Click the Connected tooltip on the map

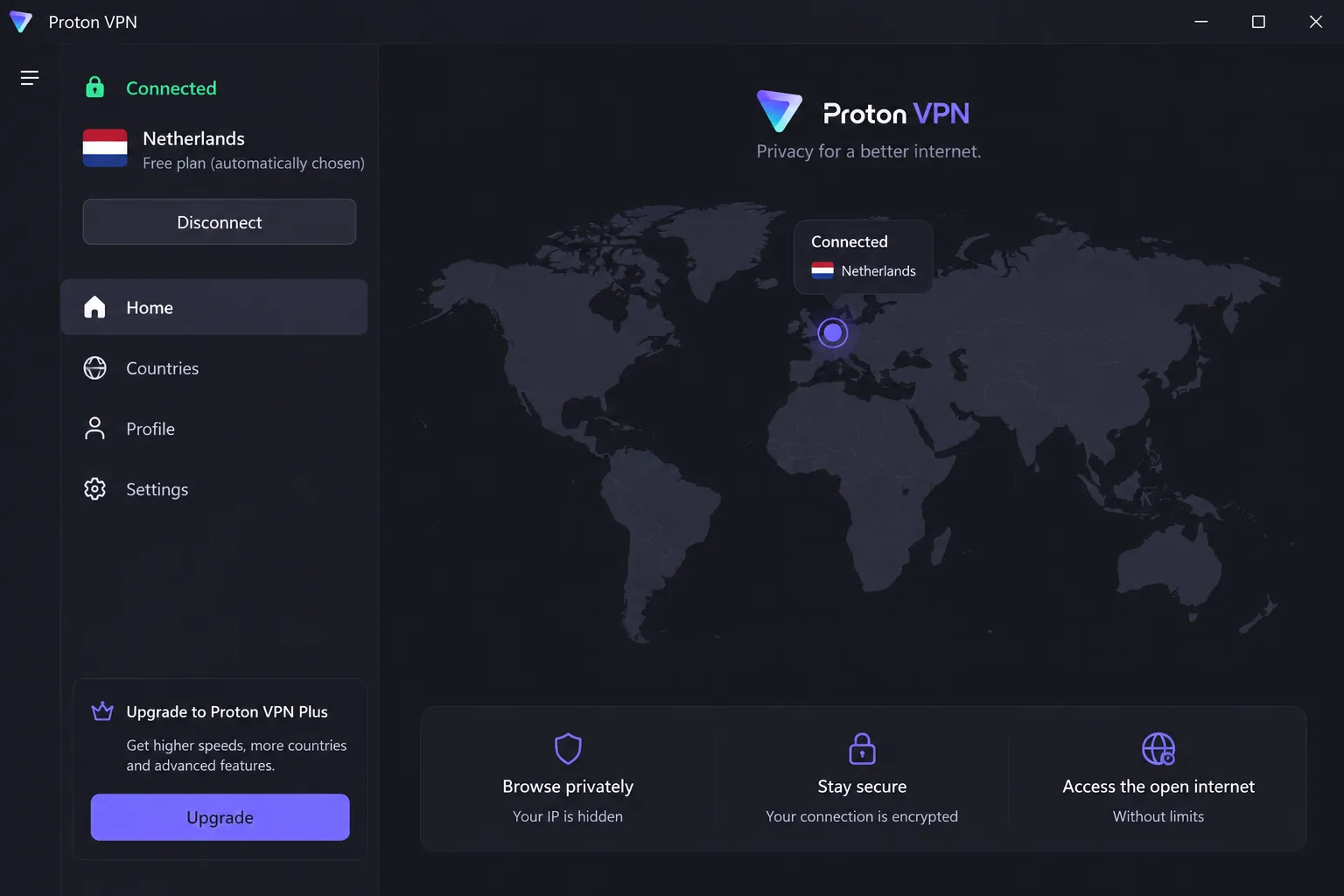(x=864, y=256)
